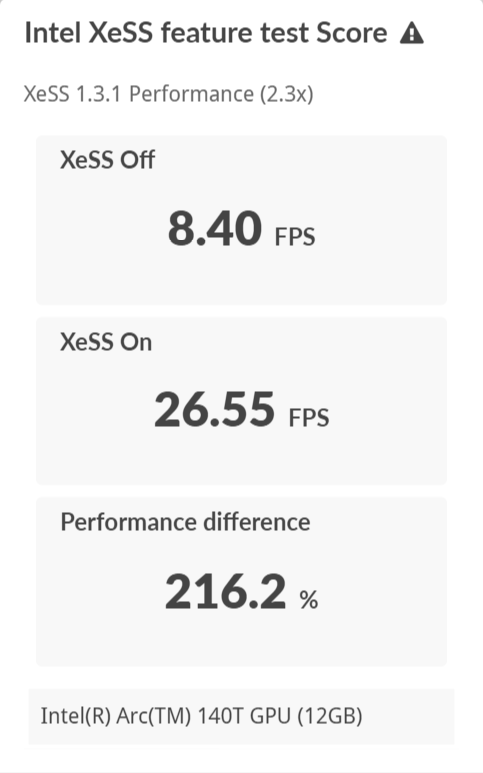483x773 pixels.
Task: Click the Performance difference label
Action: pyautogui.click(x=185, y=522)
